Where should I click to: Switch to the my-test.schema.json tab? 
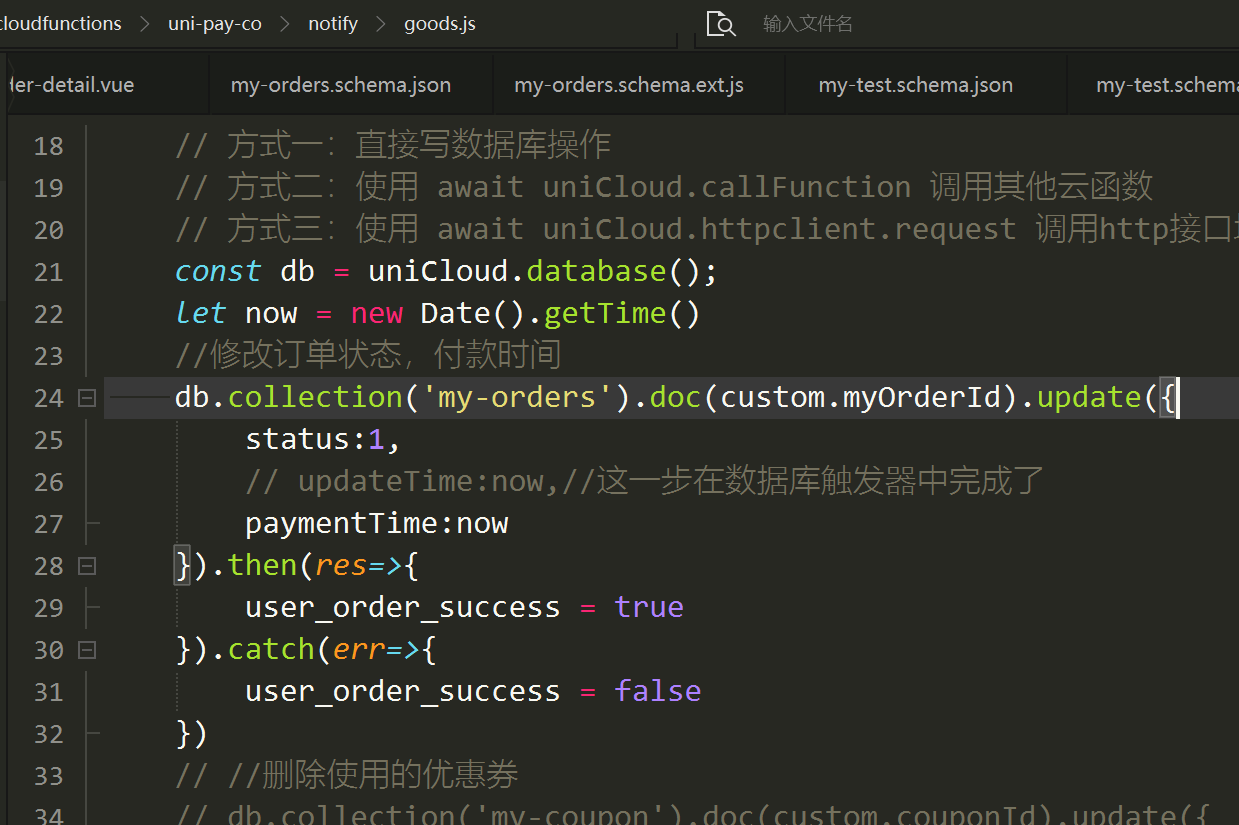point(915,85)
